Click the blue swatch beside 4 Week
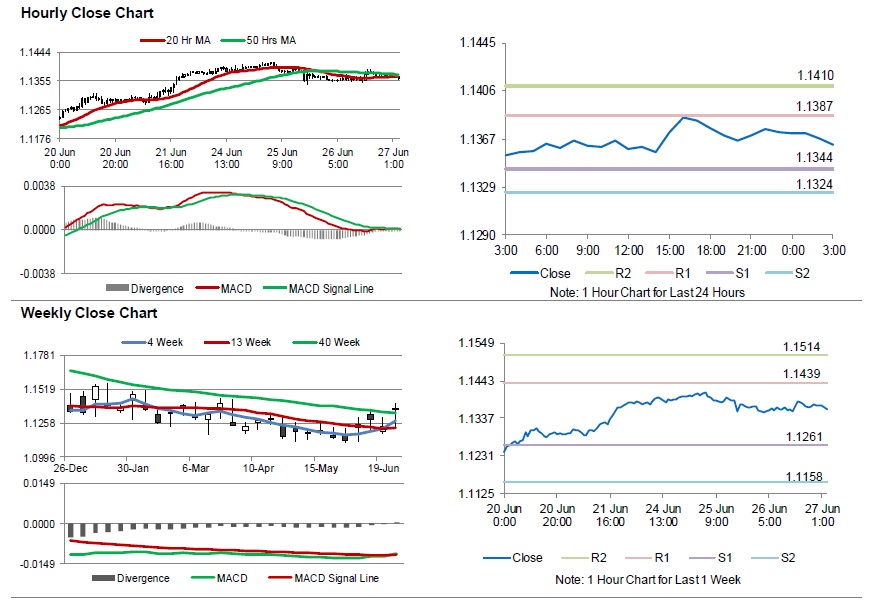 tap(134, 343)
